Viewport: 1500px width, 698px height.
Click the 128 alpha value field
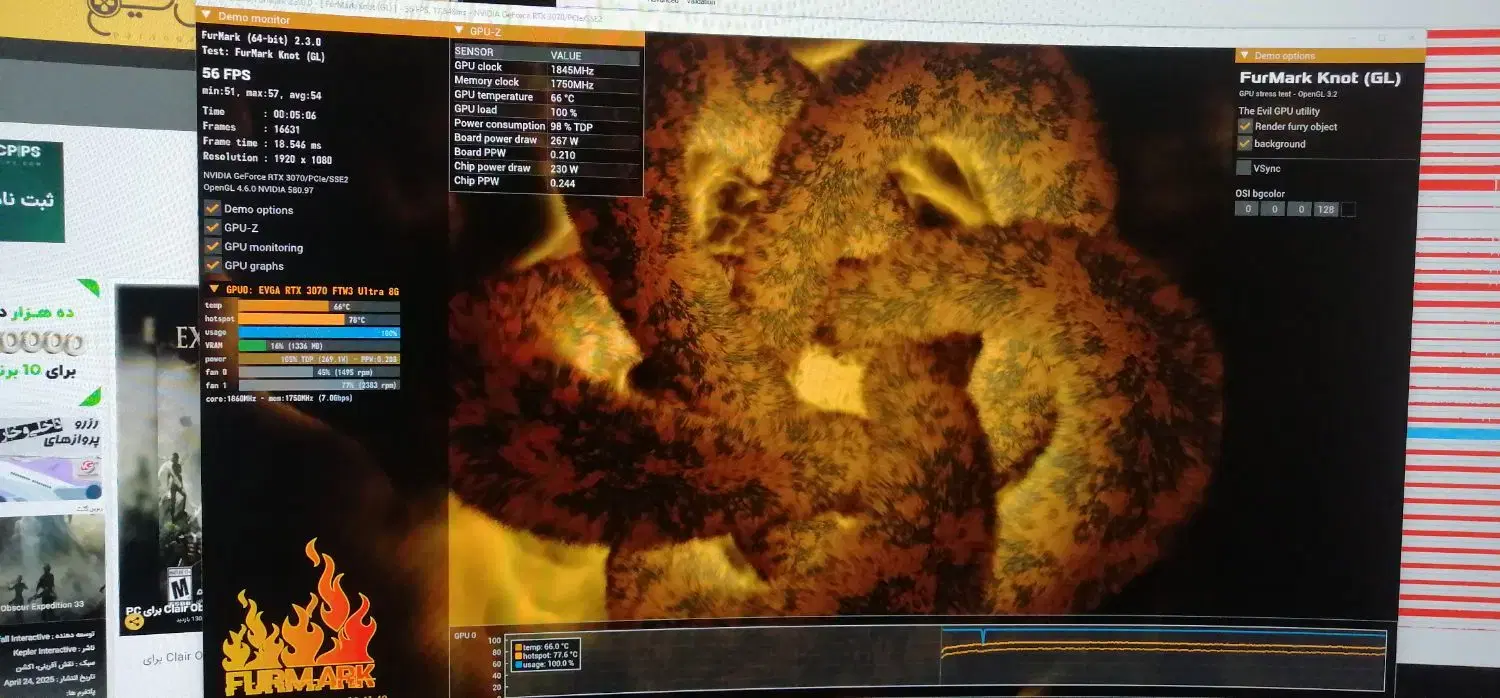coord(1325,209)
